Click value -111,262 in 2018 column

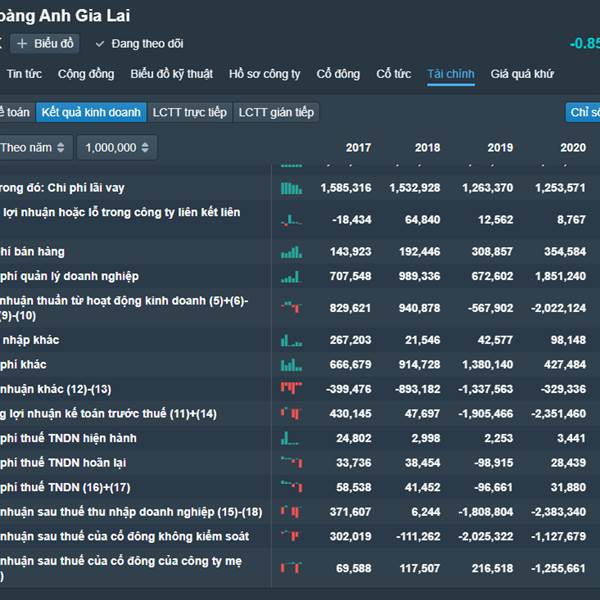418,536
